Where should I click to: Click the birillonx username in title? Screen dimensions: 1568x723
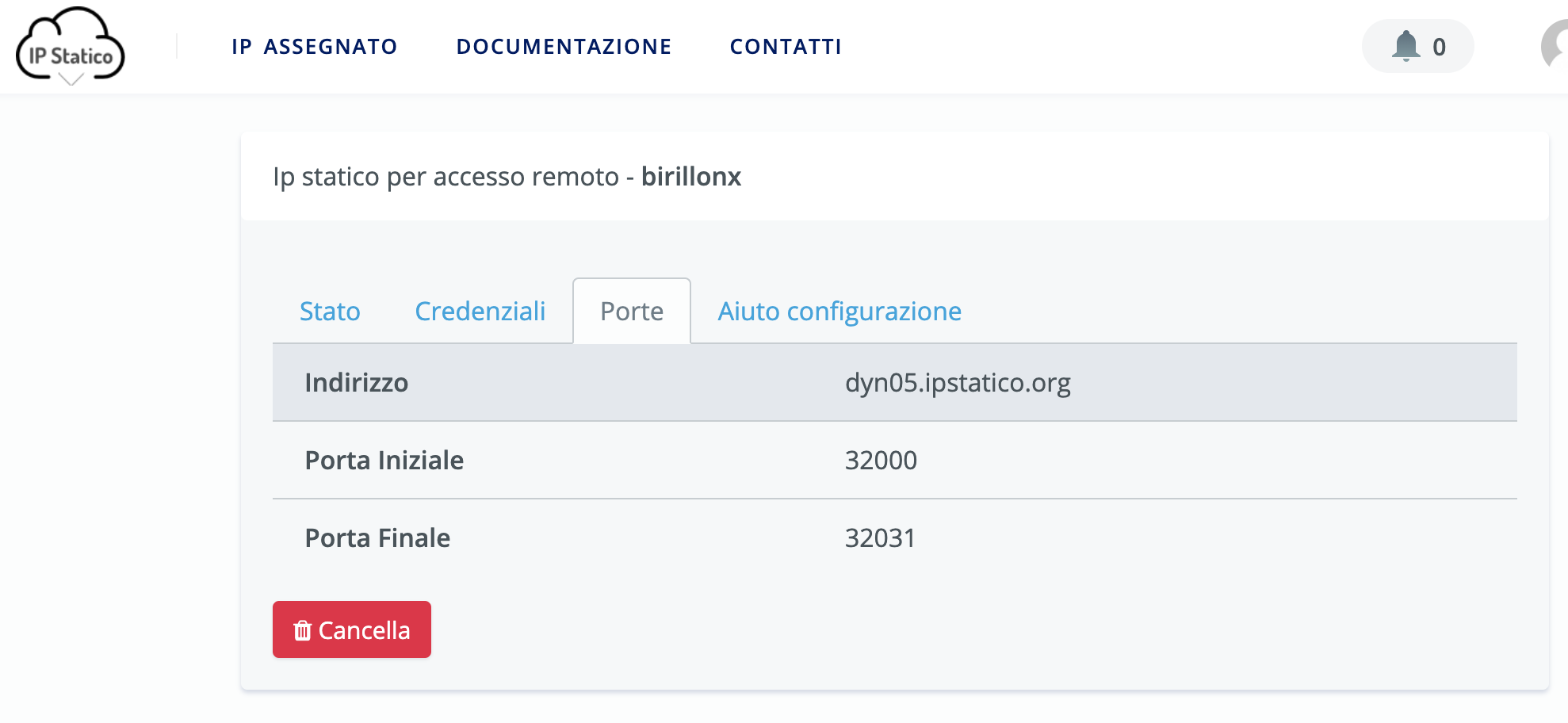click(x=691, y=177)
